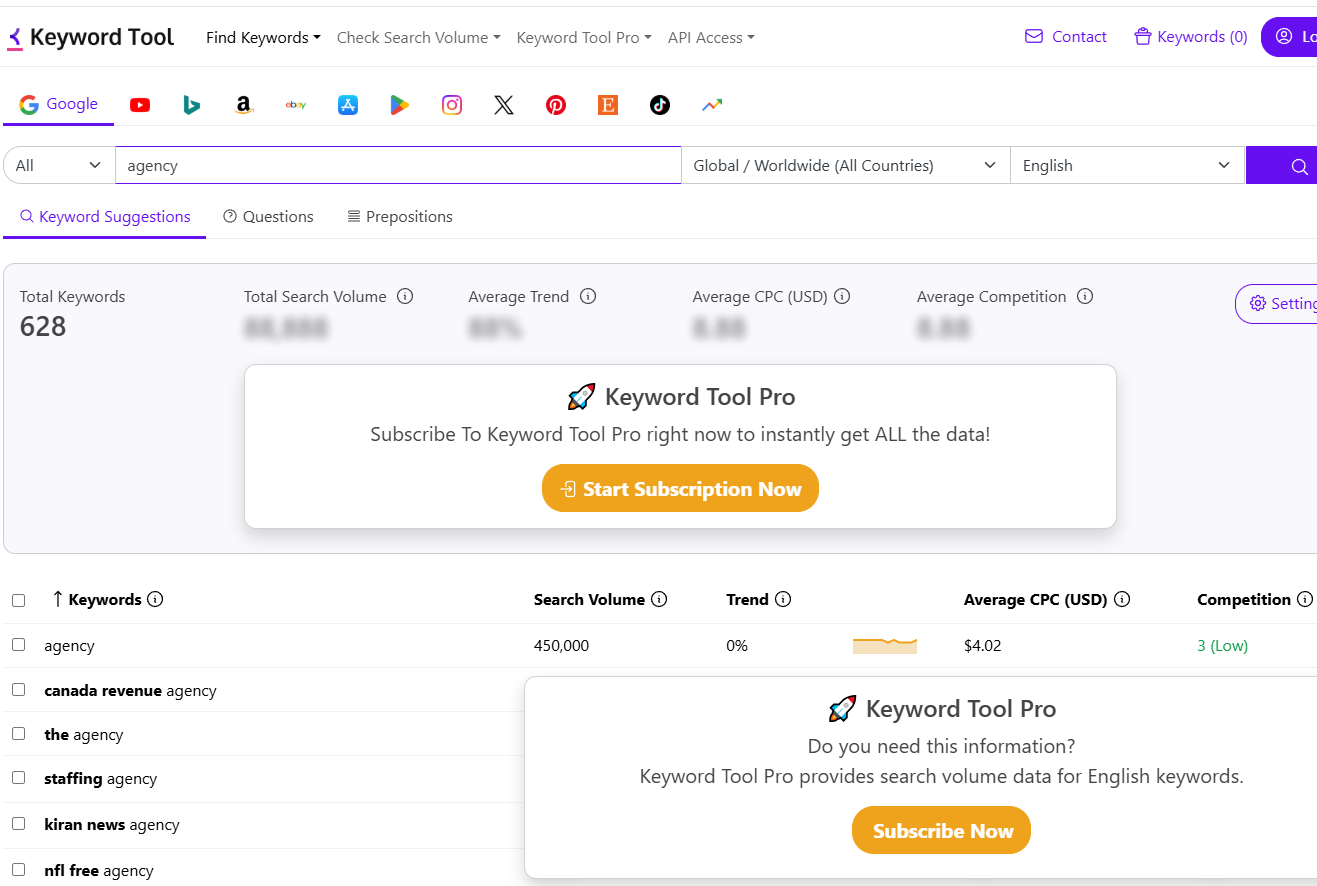The width and height of the screenshot is (1317, 886).
Task: Open the English language dropdown
Action: coord(1127,166)
